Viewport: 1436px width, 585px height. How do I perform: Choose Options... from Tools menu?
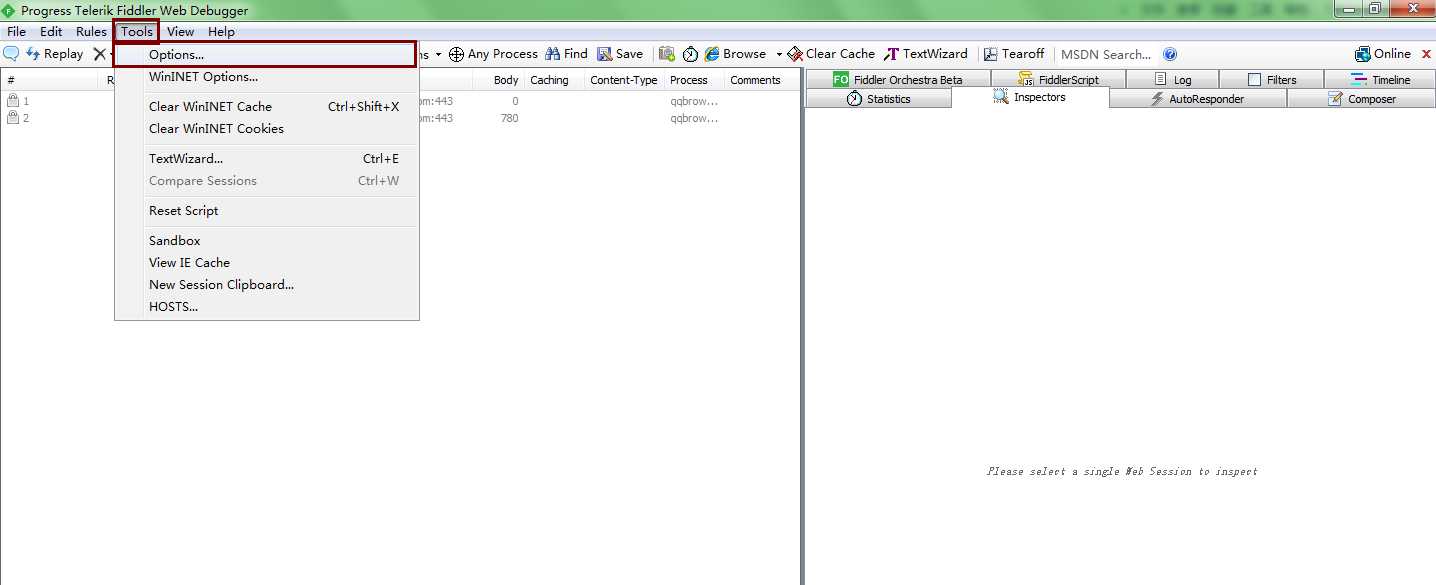[265, 55]
